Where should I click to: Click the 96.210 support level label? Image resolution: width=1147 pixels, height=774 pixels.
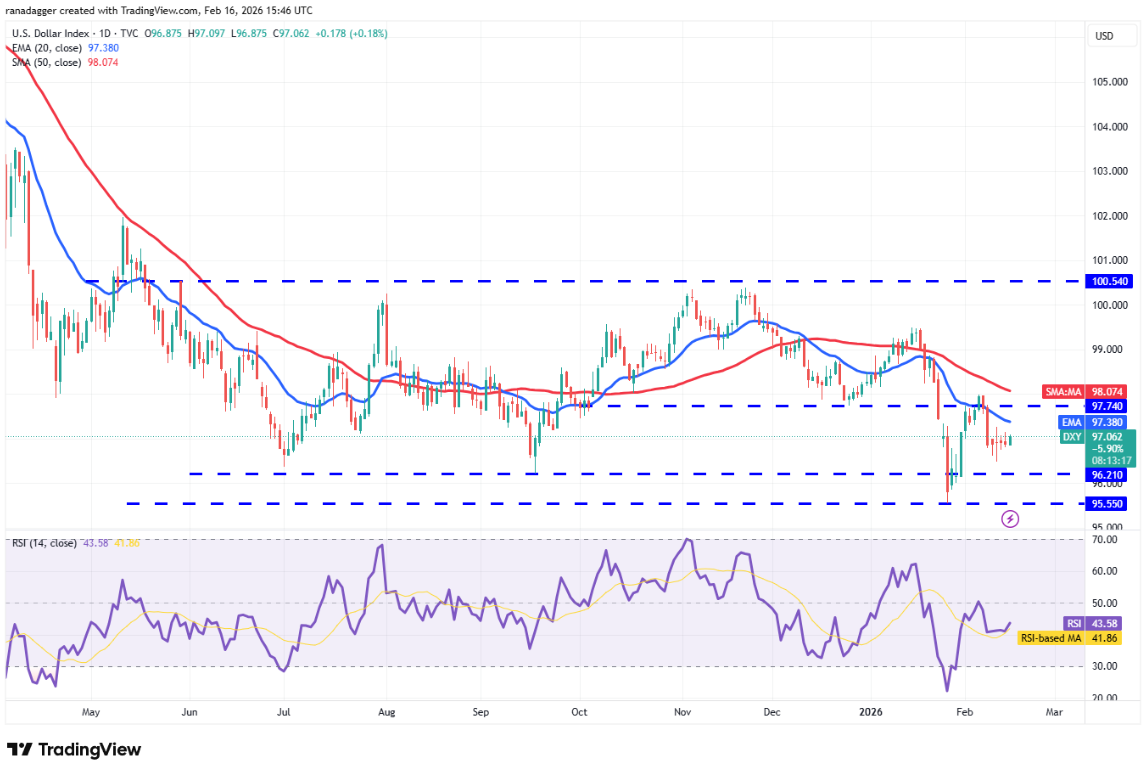[x=1109, y=474]
